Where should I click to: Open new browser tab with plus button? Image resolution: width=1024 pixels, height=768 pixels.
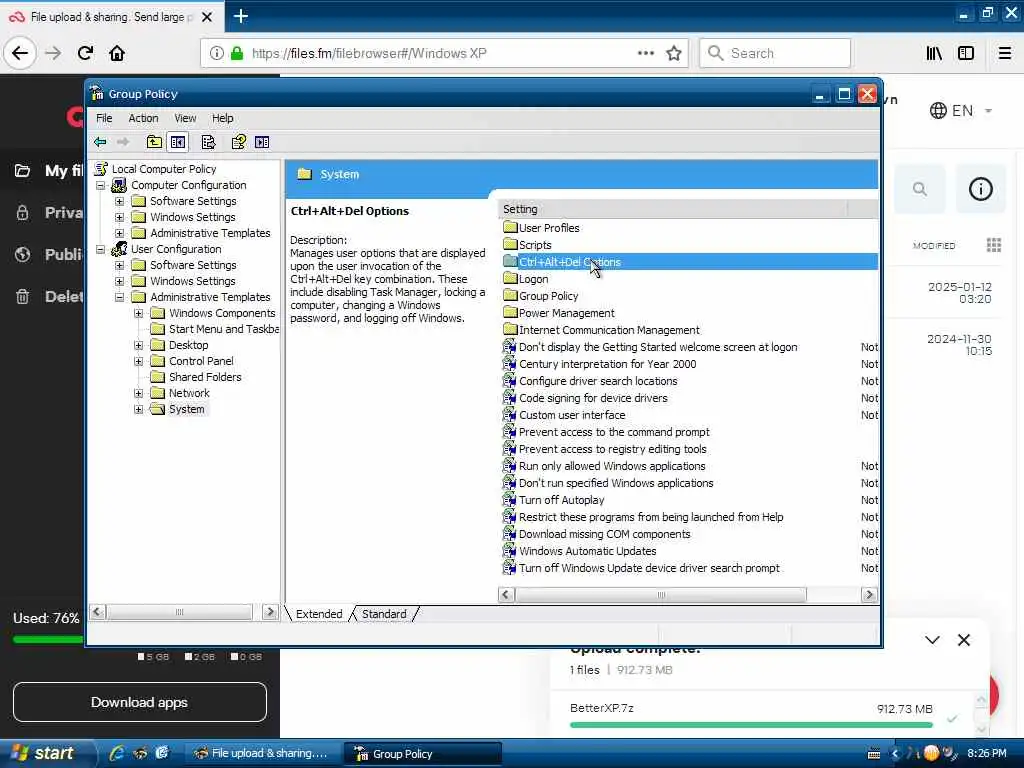click(x=240, y=16)
